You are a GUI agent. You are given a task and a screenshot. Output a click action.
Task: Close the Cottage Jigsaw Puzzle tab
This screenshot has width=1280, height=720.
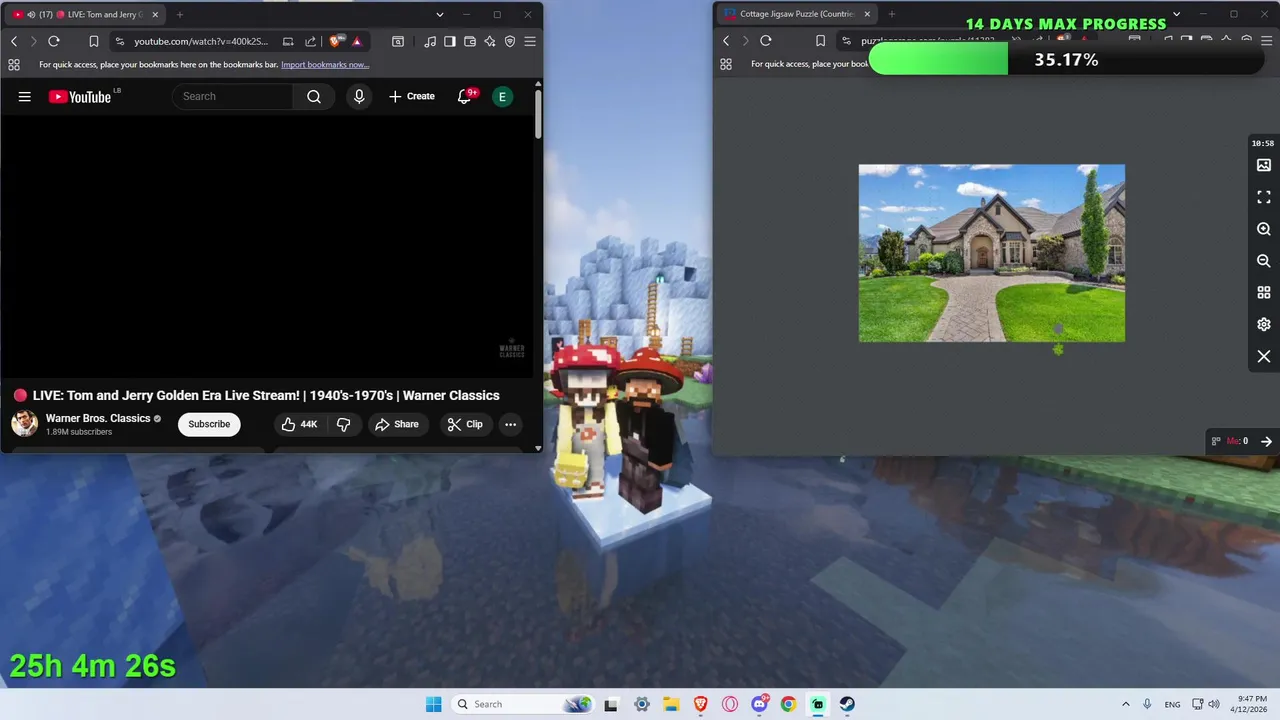pos(867,14)
